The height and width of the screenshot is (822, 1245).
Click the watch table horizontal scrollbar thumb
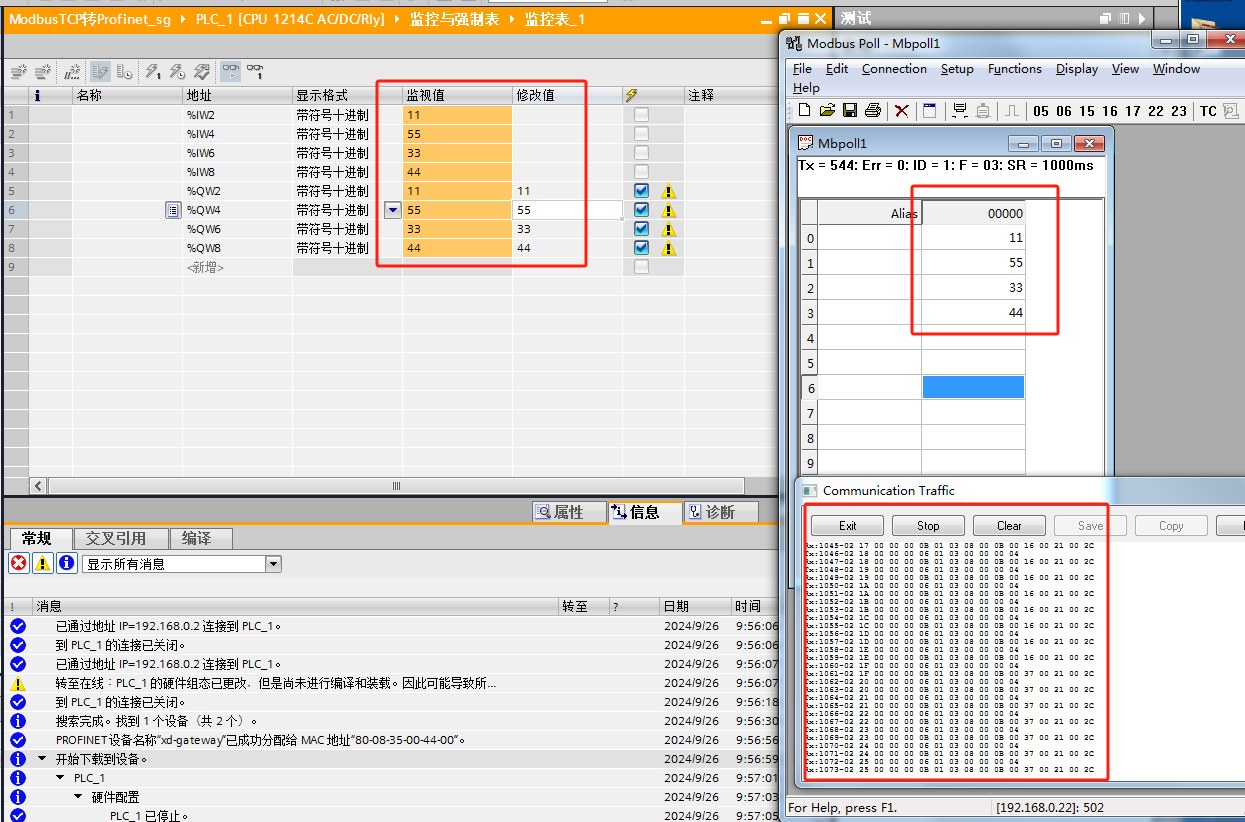tap(396, 486)
